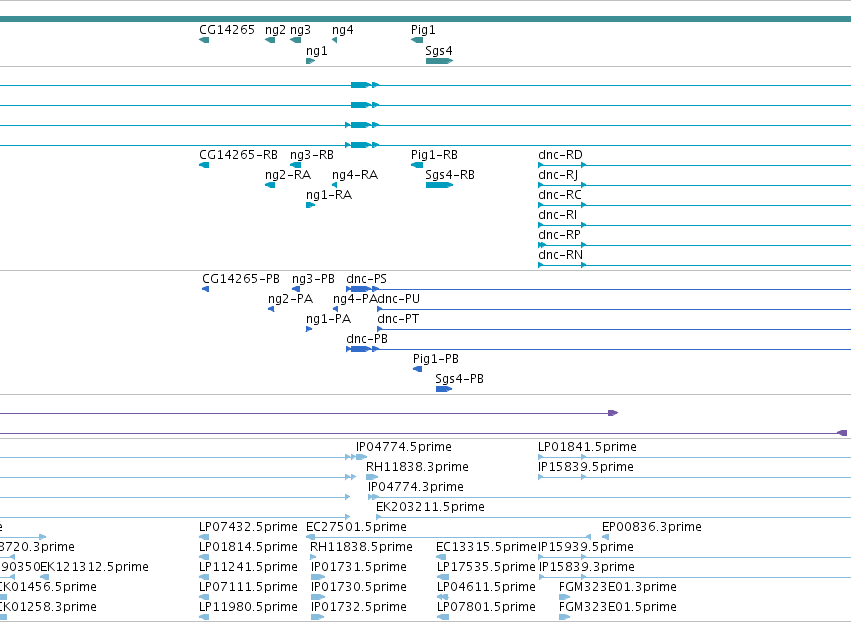The image size is (851, 622).
Task: Pick transcript dnc-RI
Action: click(x=557, y=215)
